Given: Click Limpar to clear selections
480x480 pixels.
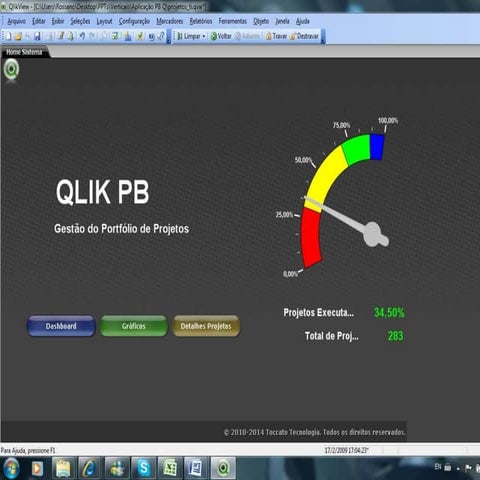Looking at the screenshot, I should point(189,36).
